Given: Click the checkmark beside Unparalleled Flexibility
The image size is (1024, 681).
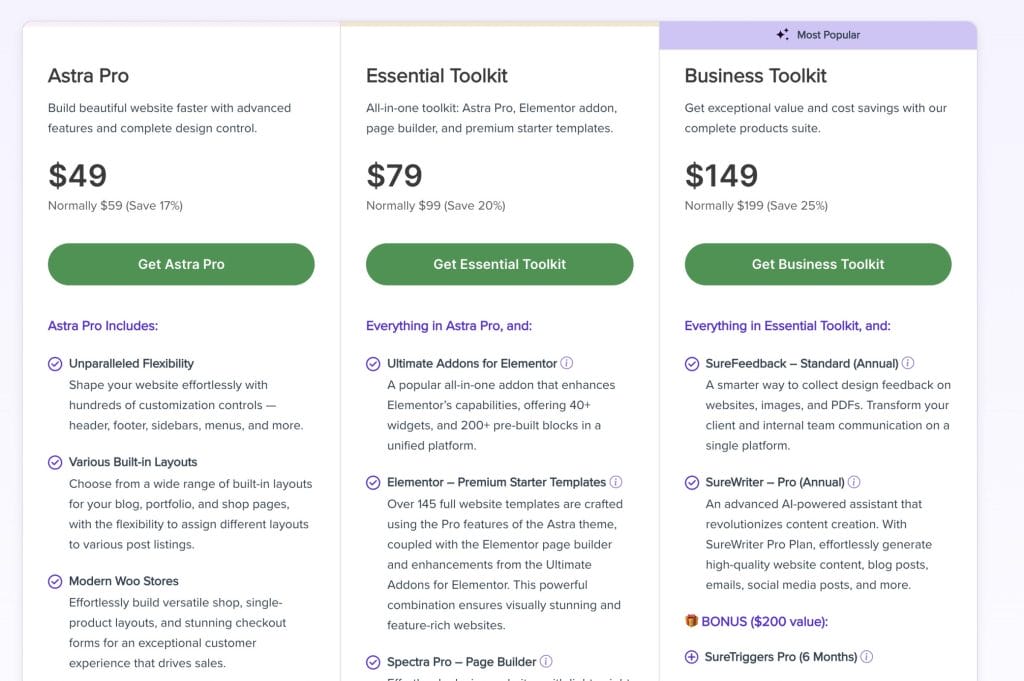Looking at the screenshot, I should (55, 364).
